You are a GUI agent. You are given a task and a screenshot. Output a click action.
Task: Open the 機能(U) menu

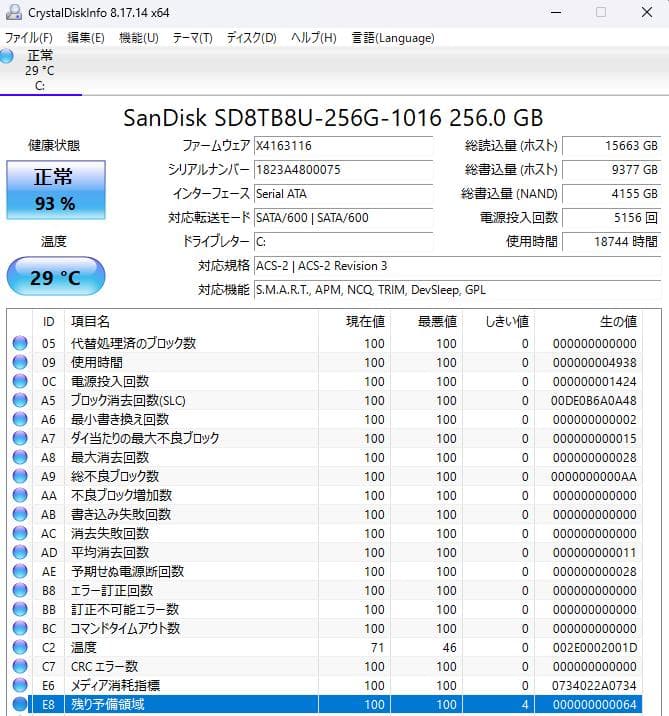click(139, 37)
